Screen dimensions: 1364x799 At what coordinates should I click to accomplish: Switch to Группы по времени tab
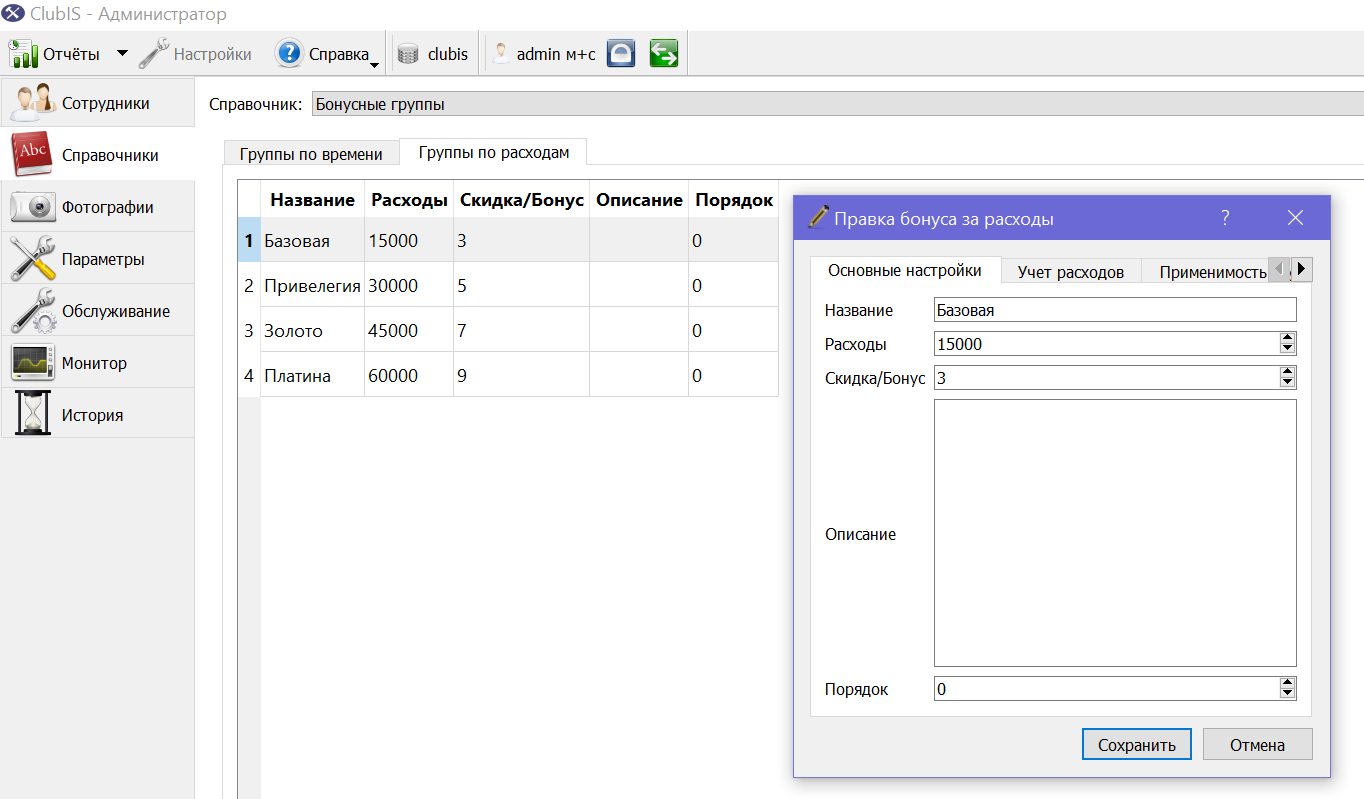tap(311, 154)
